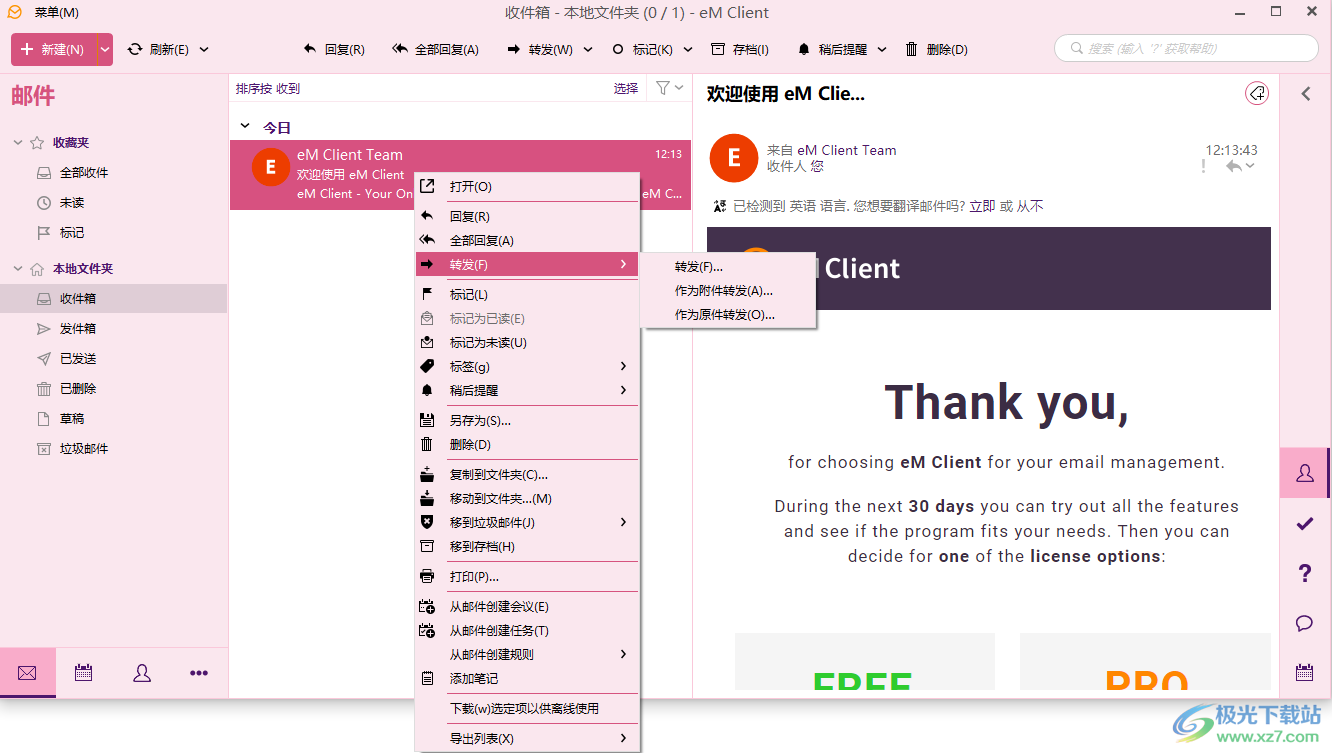Select the 未读 unread folder
The height and width of the screenshot is (753, 1332).
click(x=72, y=203)
